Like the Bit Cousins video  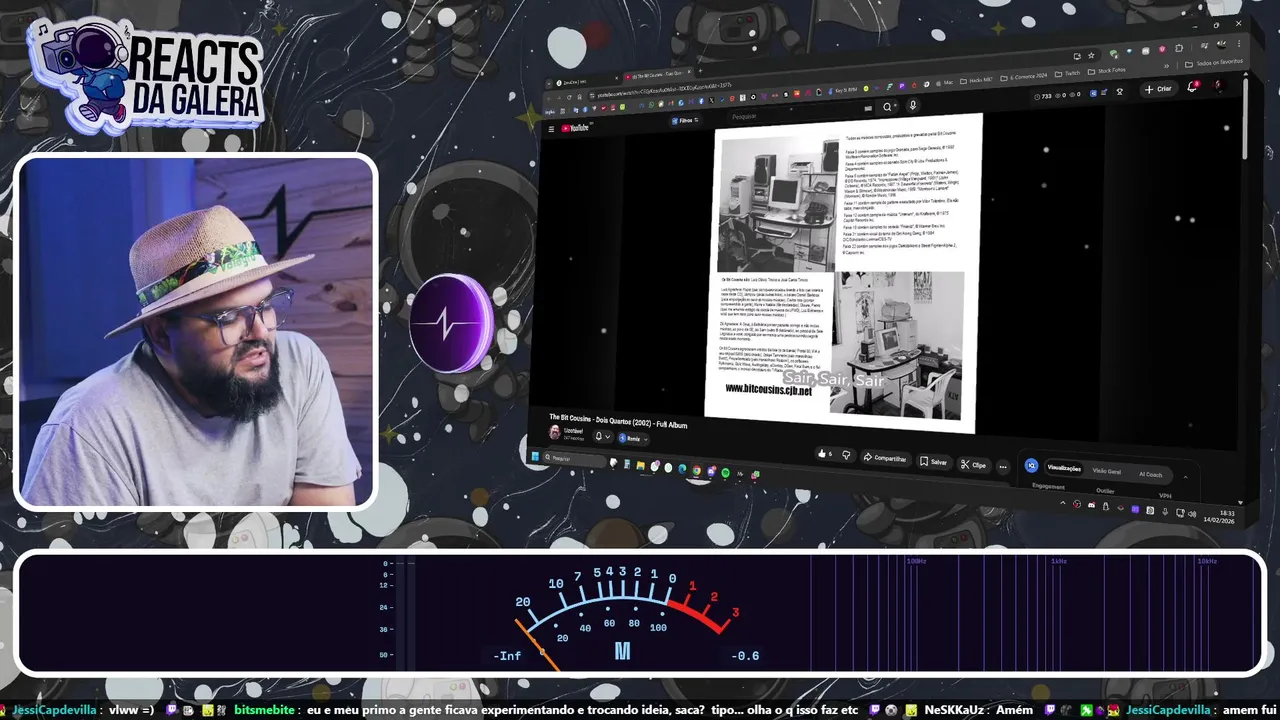(x=824, y=453)
